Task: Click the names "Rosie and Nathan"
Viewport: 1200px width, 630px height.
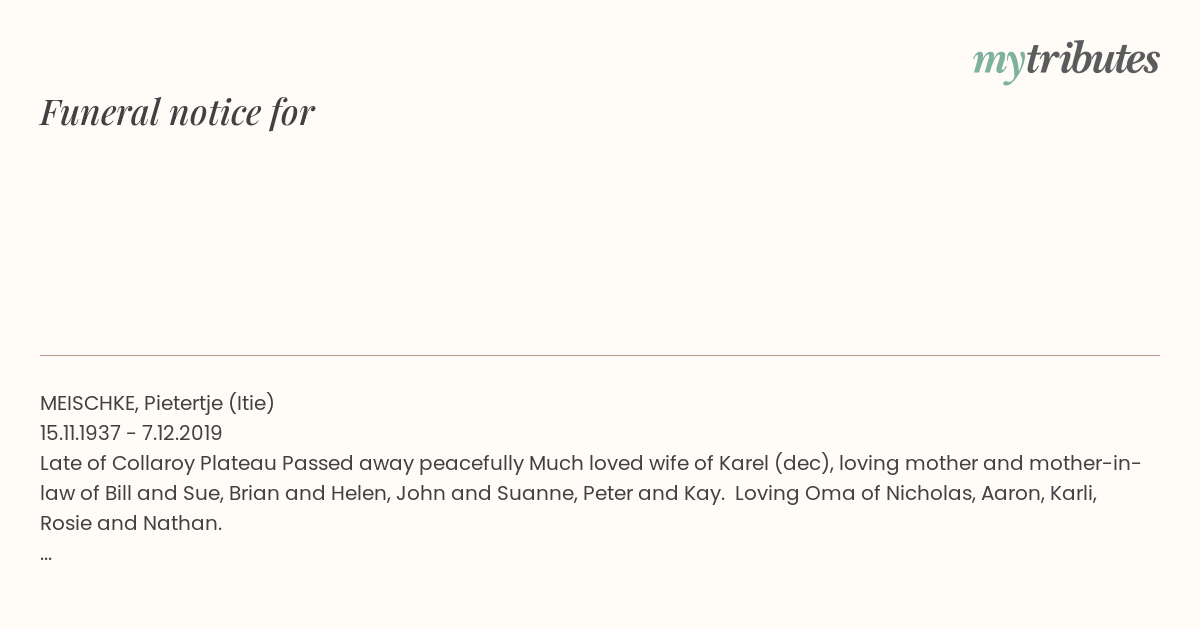Action: pos(131,523)
